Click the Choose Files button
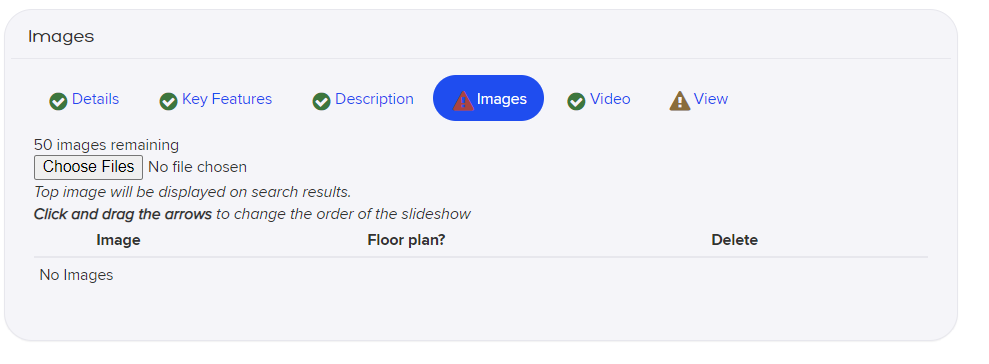 [88, 167]
